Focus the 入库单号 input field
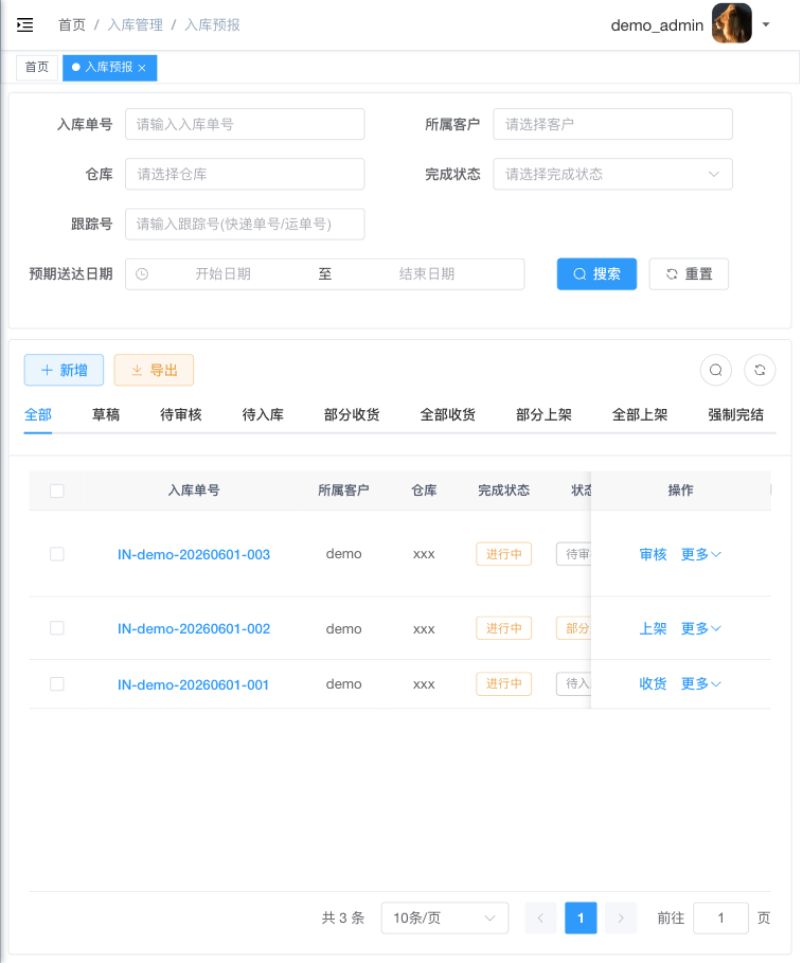The height and width of the screenshot is (963, 800). (x=245, y=124)
